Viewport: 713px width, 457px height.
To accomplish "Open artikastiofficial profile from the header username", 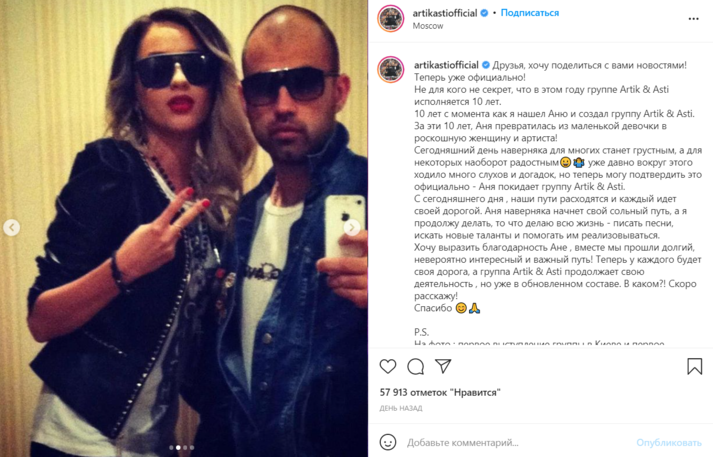I will click(445, 13).
